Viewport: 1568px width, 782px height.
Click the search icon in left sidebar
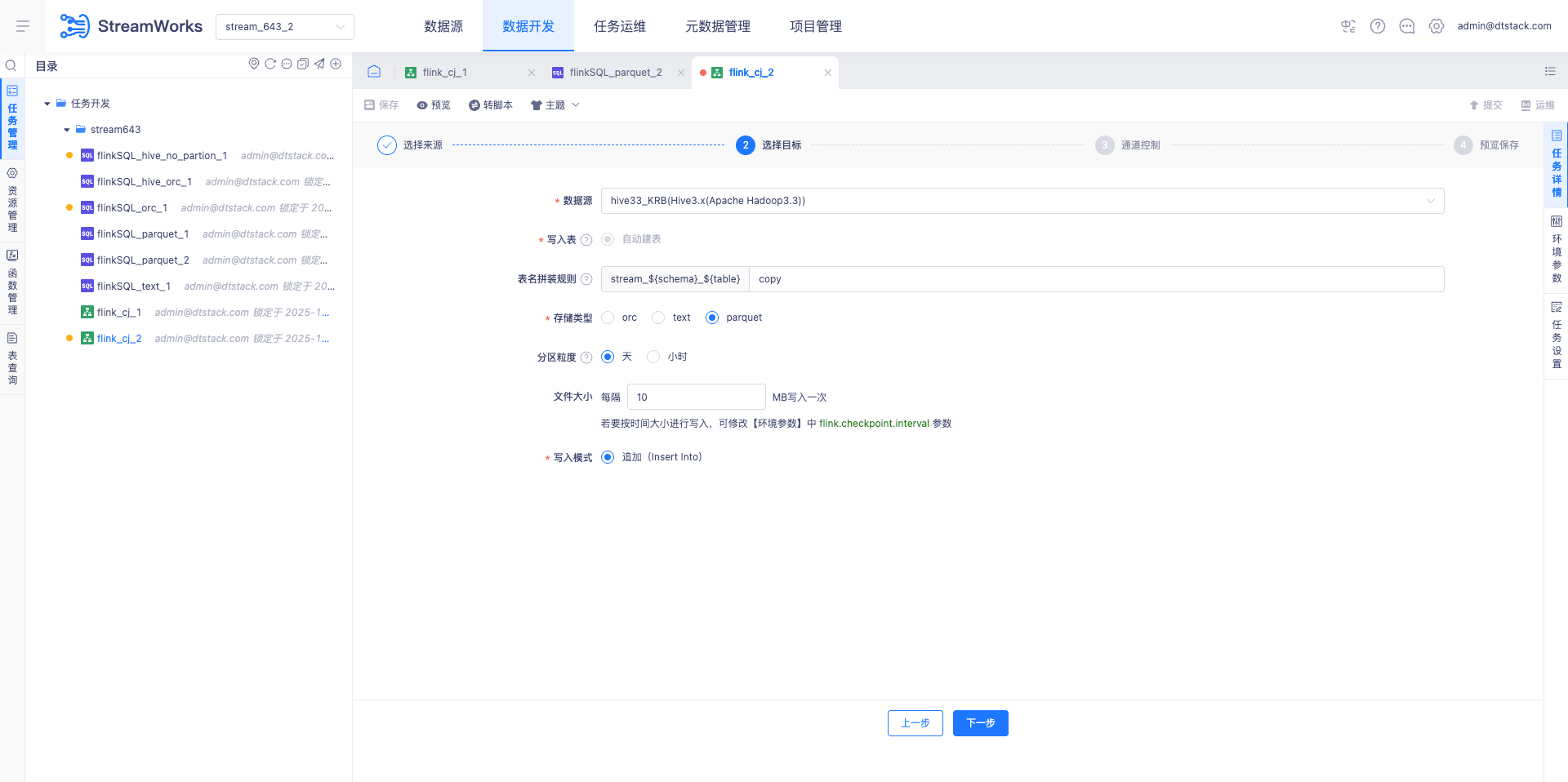pos(11,65)
